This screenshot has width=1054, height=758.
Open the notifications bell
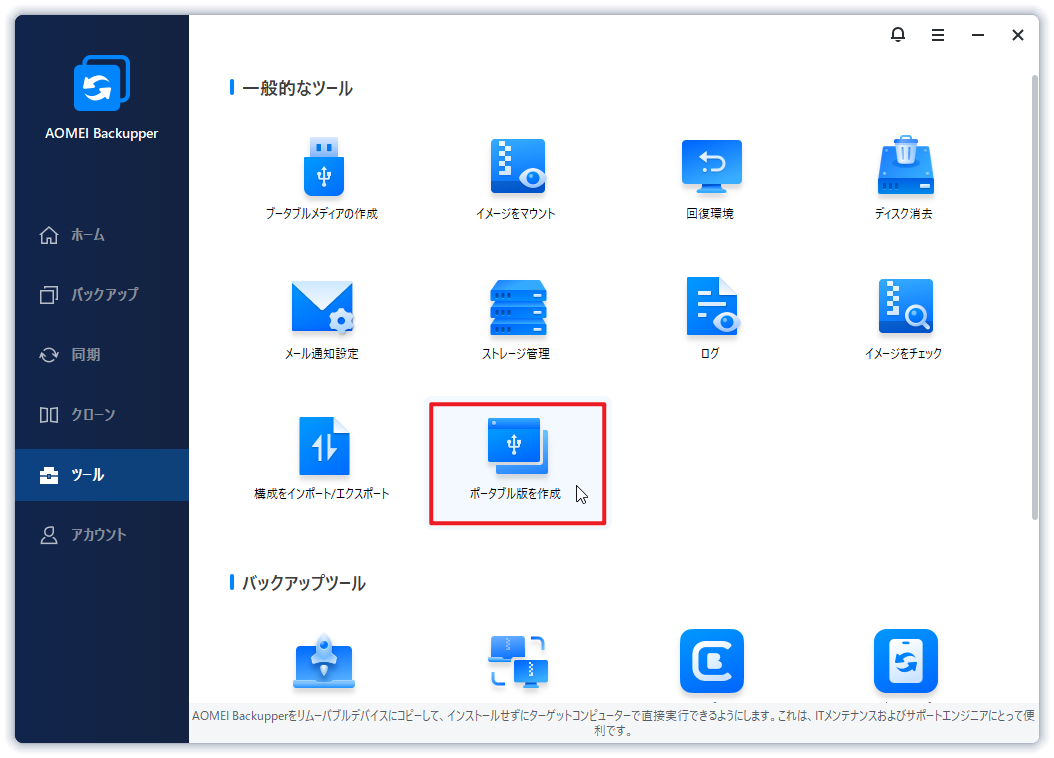(897, 35)
